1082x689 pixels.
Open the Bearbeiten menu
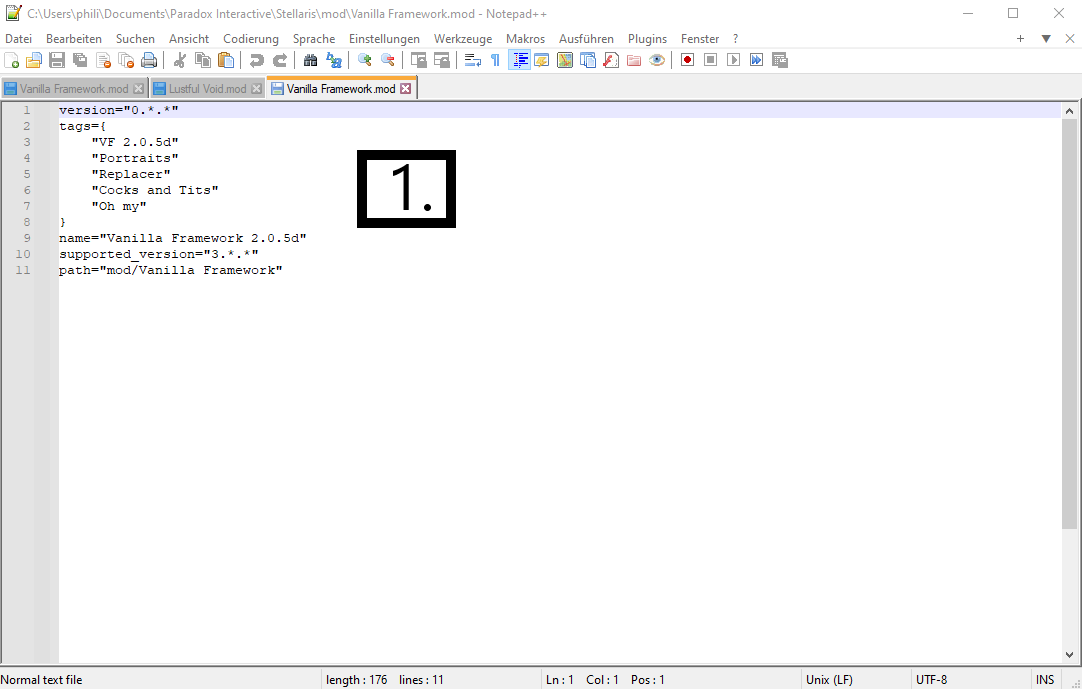(x=74, y=39)
